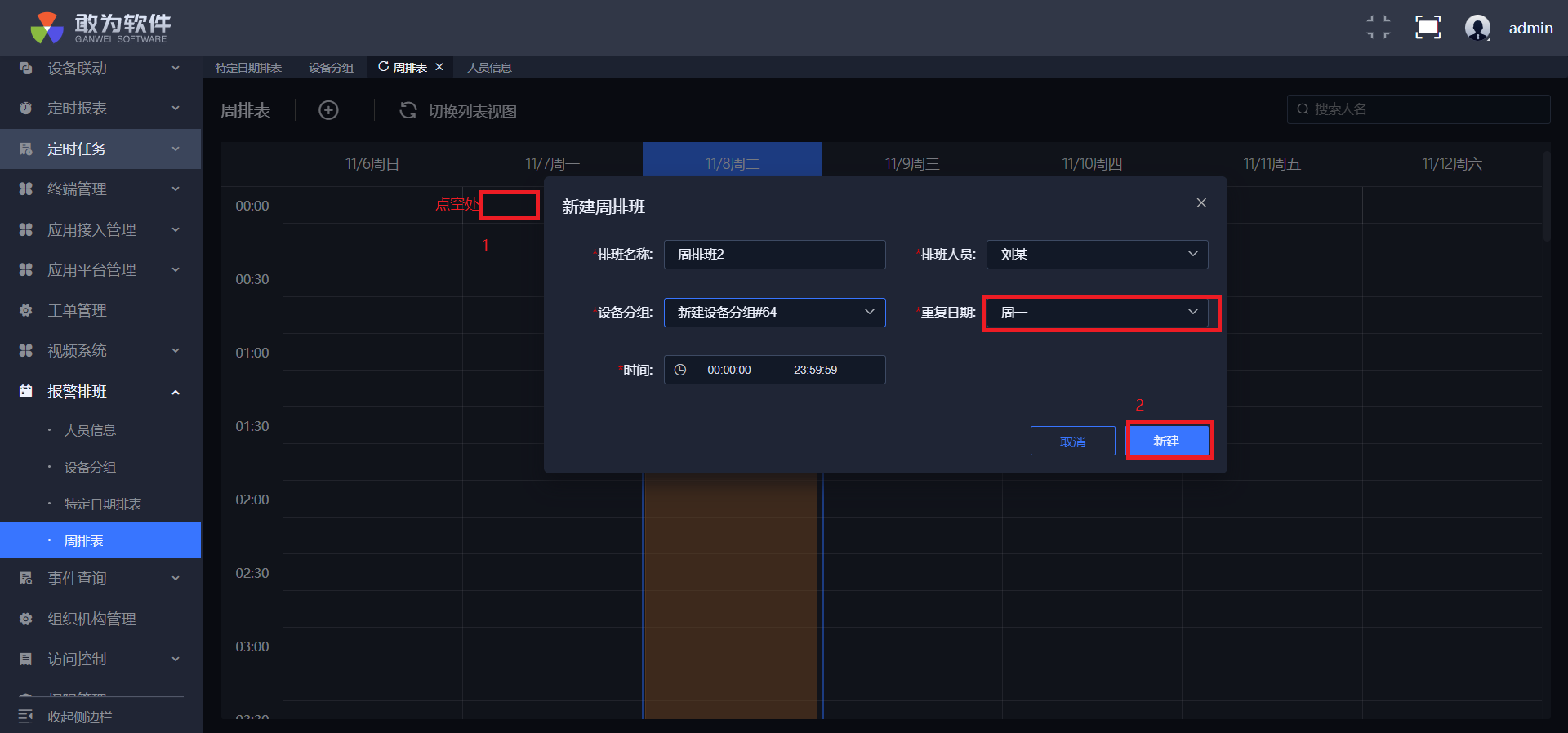Image resolution: width=1568 pixels, height=733 pixels.
Task: Click the 工单管理 gear icon
Action: (25, 310)
